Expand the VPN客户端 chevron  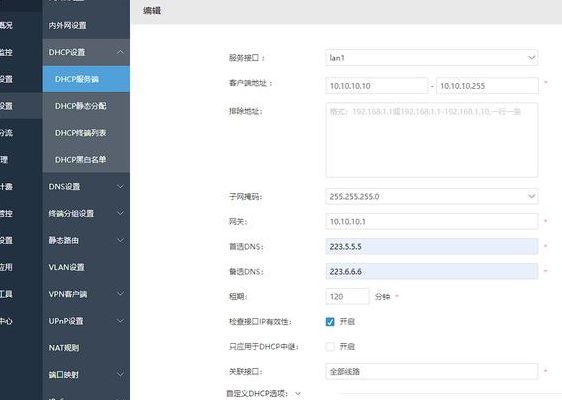click(120, 294)
